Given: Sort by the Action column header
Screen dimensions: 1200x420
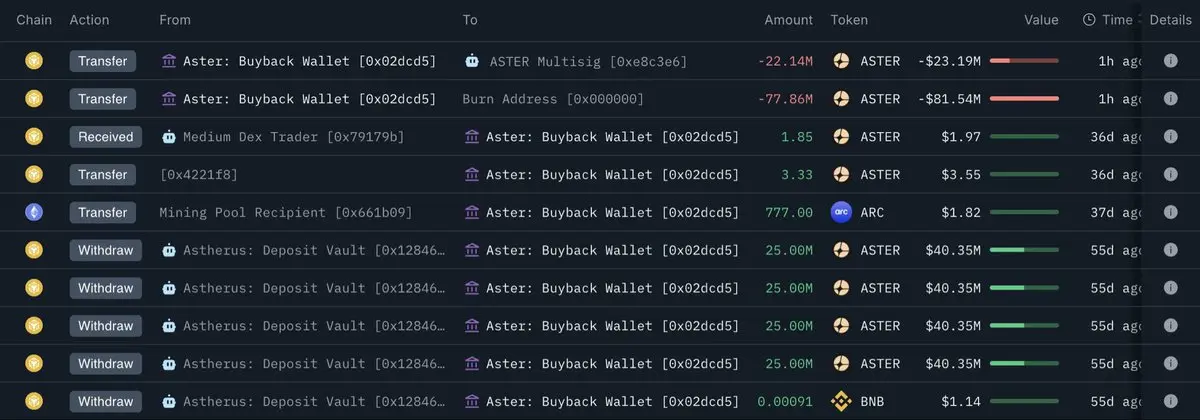Looking at the screenshot, I should pos(90,20).
